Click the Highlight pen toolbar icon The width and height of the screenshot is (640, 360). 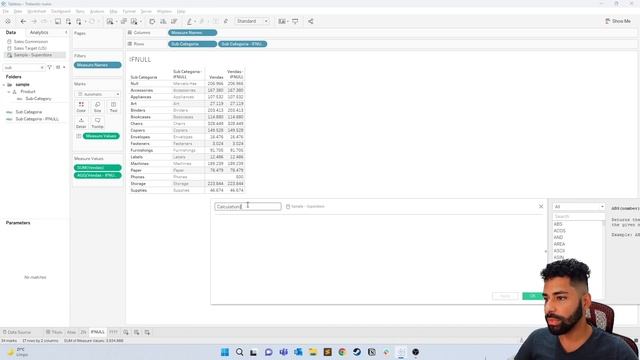(x=189, y=21)
